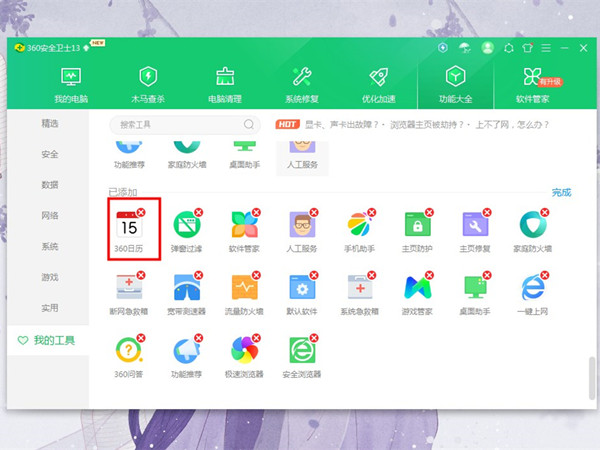
Task: Select the 优化加速 tab
Action: coord(379,85)
